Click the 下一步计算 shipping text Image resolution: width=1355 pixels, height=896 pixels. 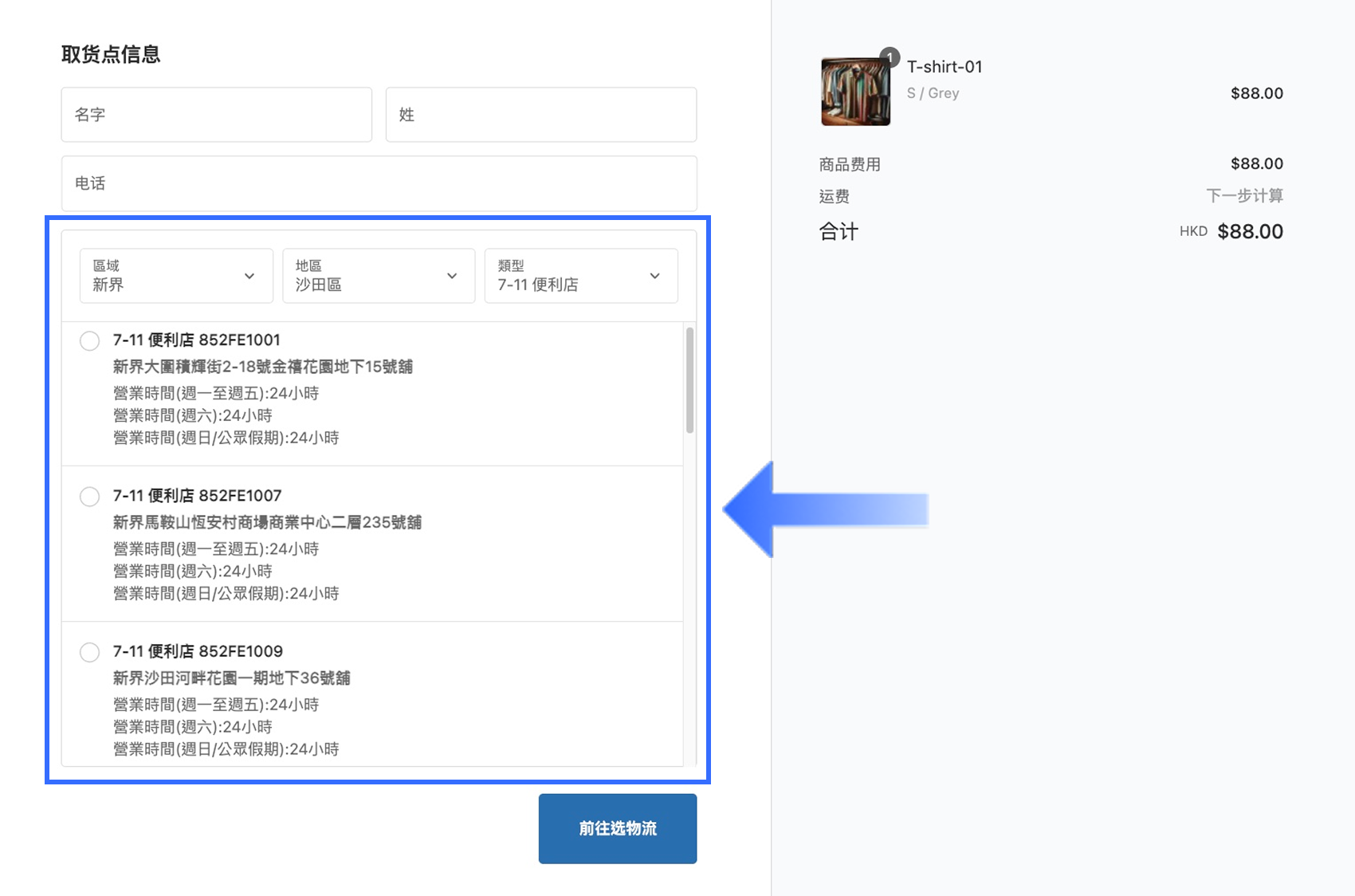pyautogui.click(x=1244, y=196)
